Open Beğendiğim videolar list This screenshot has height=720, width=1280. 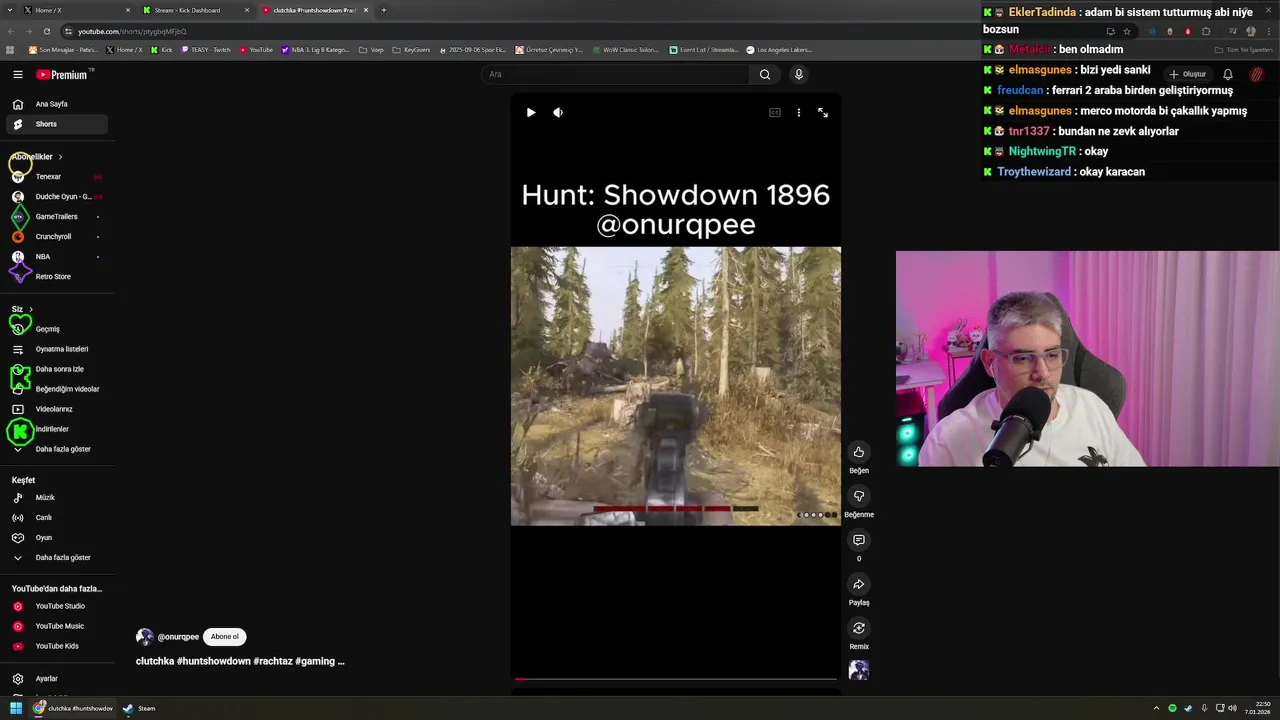pos(56,389)
